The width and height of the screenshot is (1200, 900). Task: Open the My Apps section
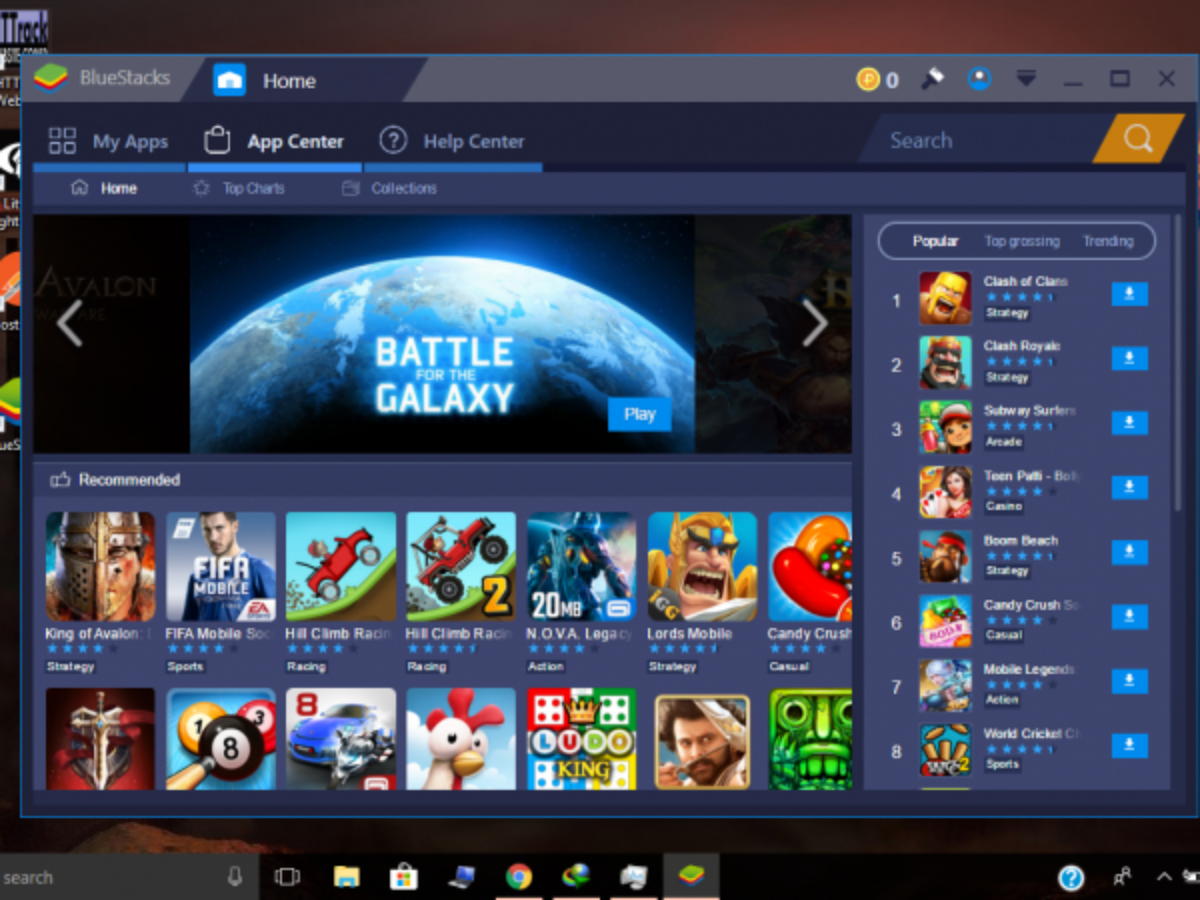pos(109,141)
